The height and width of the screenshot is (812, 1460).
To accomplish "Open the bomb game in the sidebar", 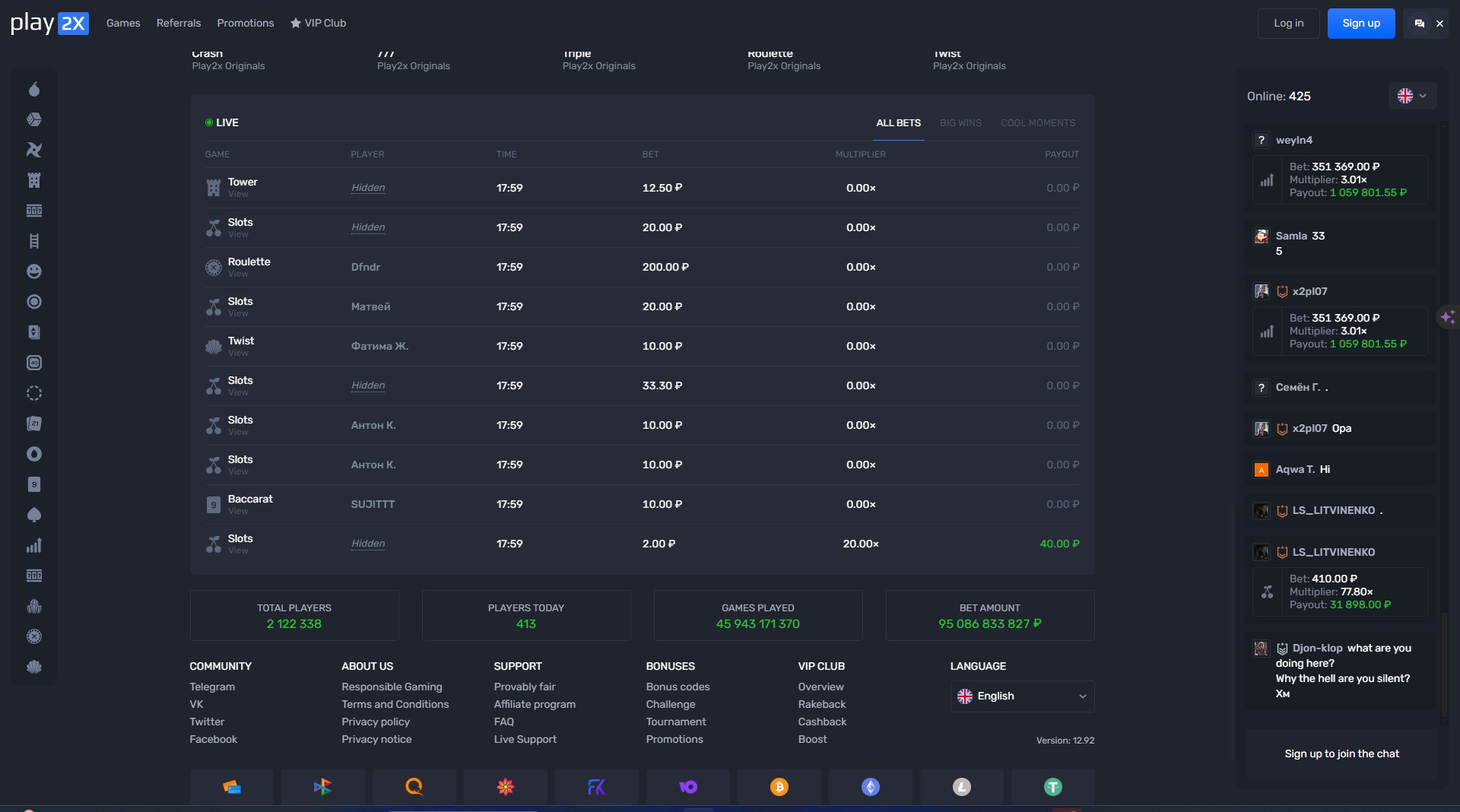I will tap(34, 89).
